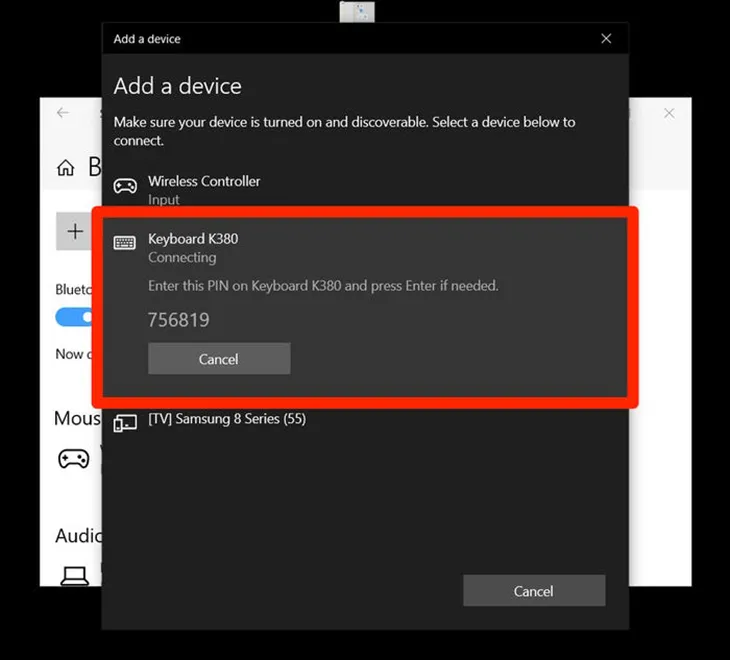This screenshot has width=730, height=660.
Task: Close the background Settings window
Action: point(669,113)
